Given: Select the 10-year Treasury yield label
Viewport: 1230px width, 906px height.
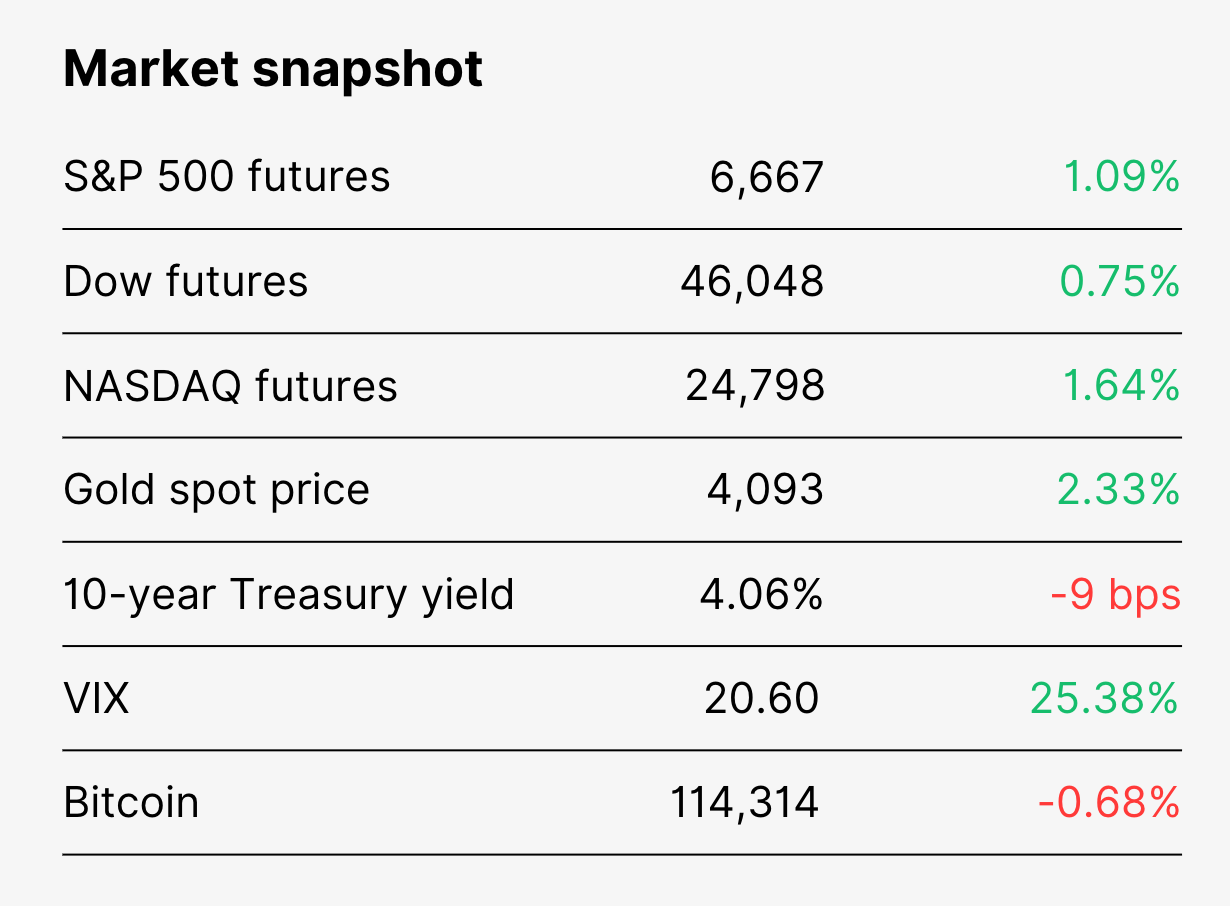Looking at the screenshot, I should (289, 595).
